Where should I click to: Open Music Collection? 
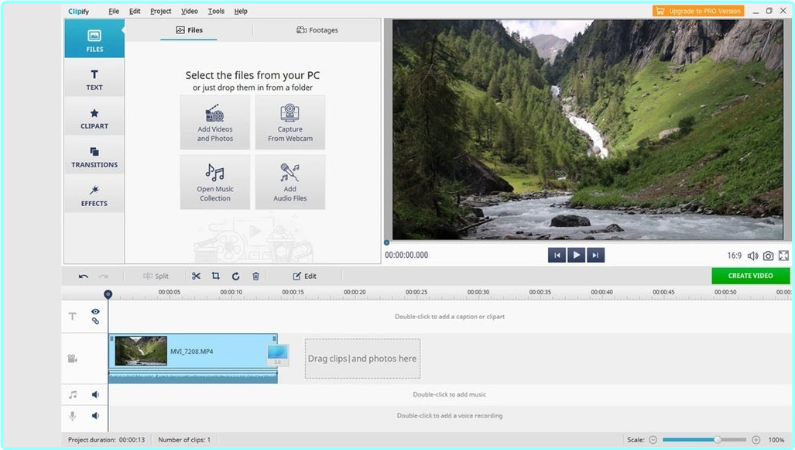tap(215, 182)
